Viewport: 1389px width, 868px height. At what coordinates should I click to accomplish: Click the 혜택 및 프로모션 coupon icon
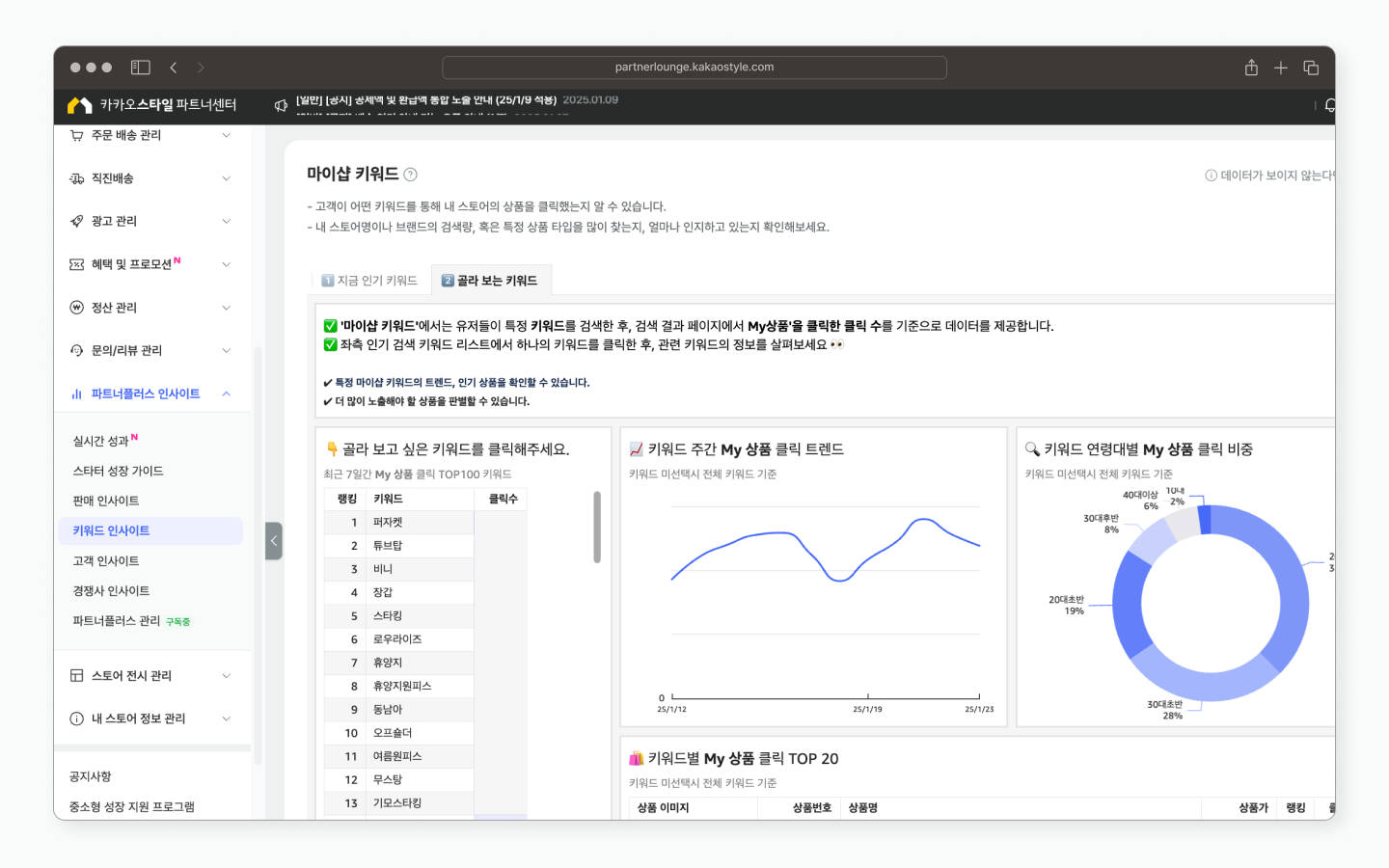(77, 264)
